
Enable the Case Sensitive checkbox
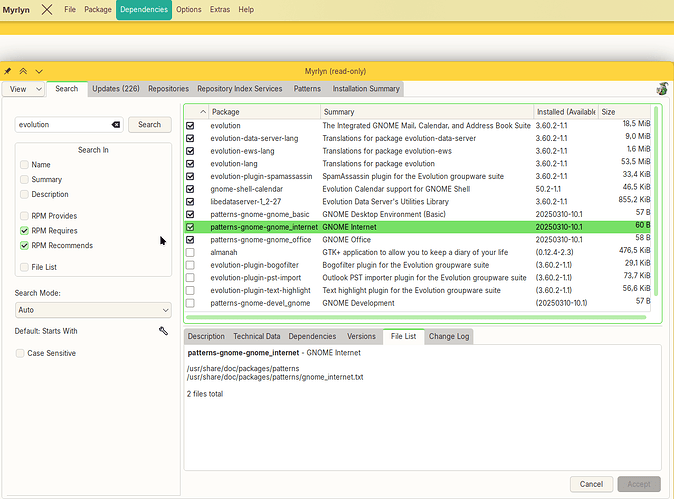(x=20, y=353)
